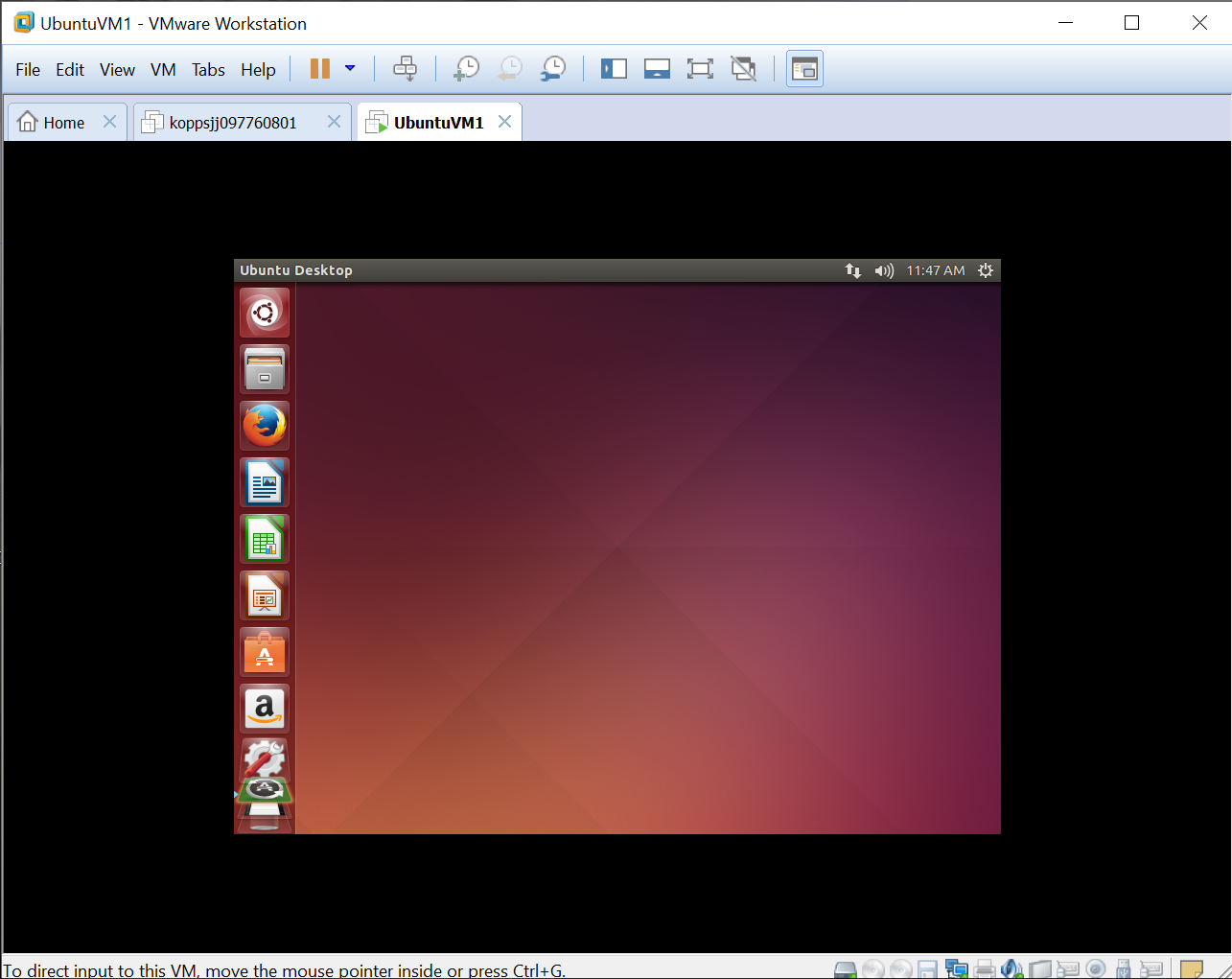
Task: Enter full screen mode for the VM
Action: (x=700, y=68)
